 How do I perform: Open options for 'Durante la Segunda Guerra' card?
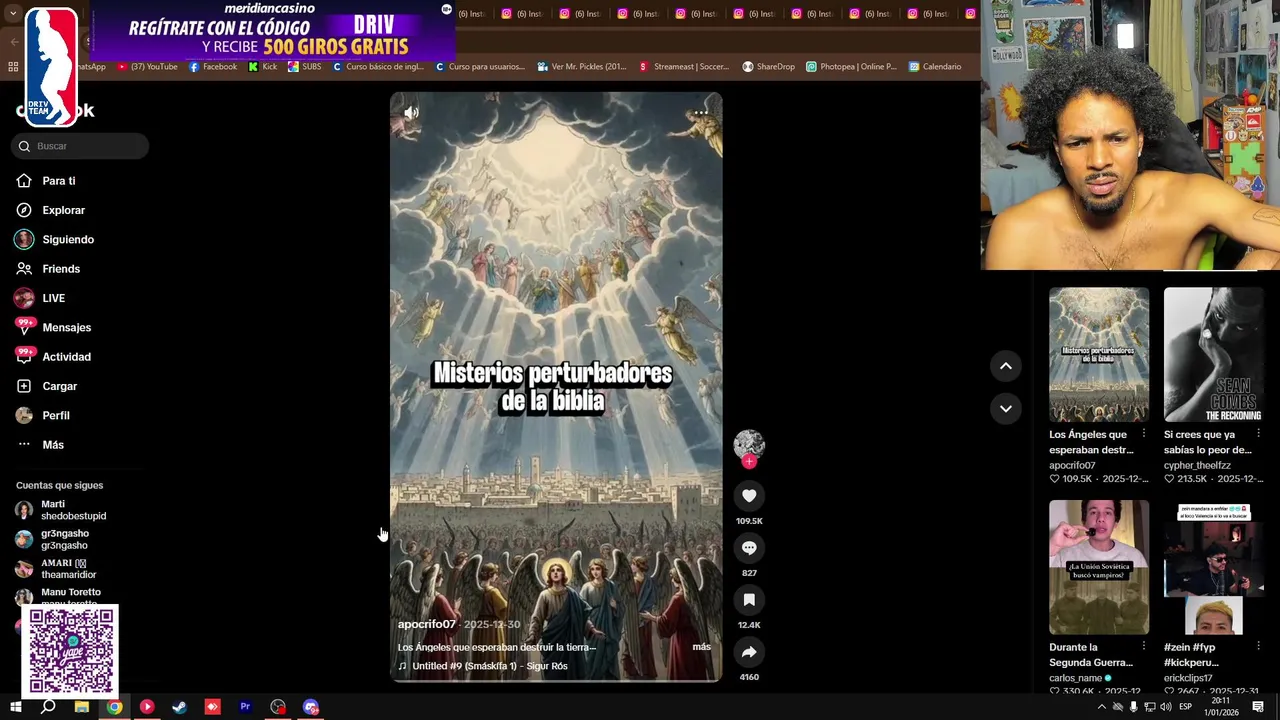[x=1143, y=647]
